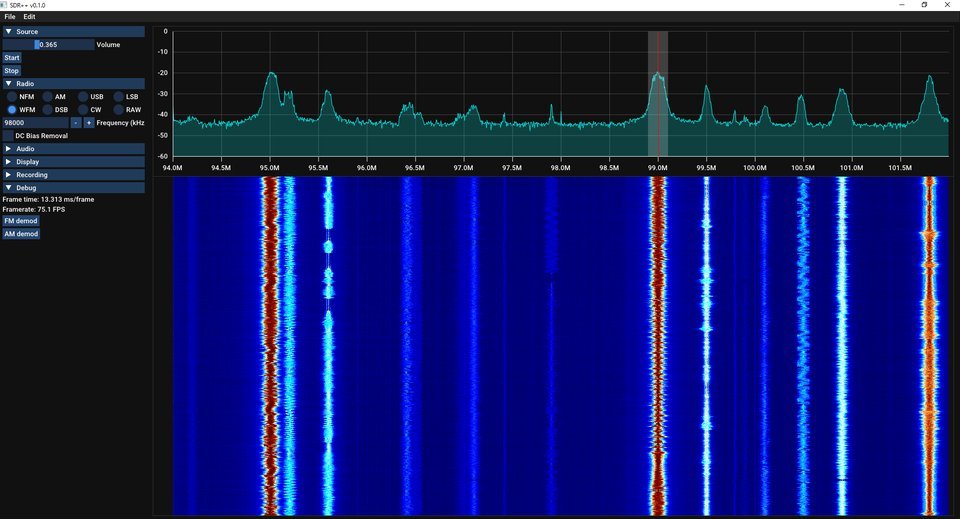Click the 'Framerate: 75.1 FPS' text
Viewport: 960px width, 519px height.
pyautogui.click(x=34, y=209)
